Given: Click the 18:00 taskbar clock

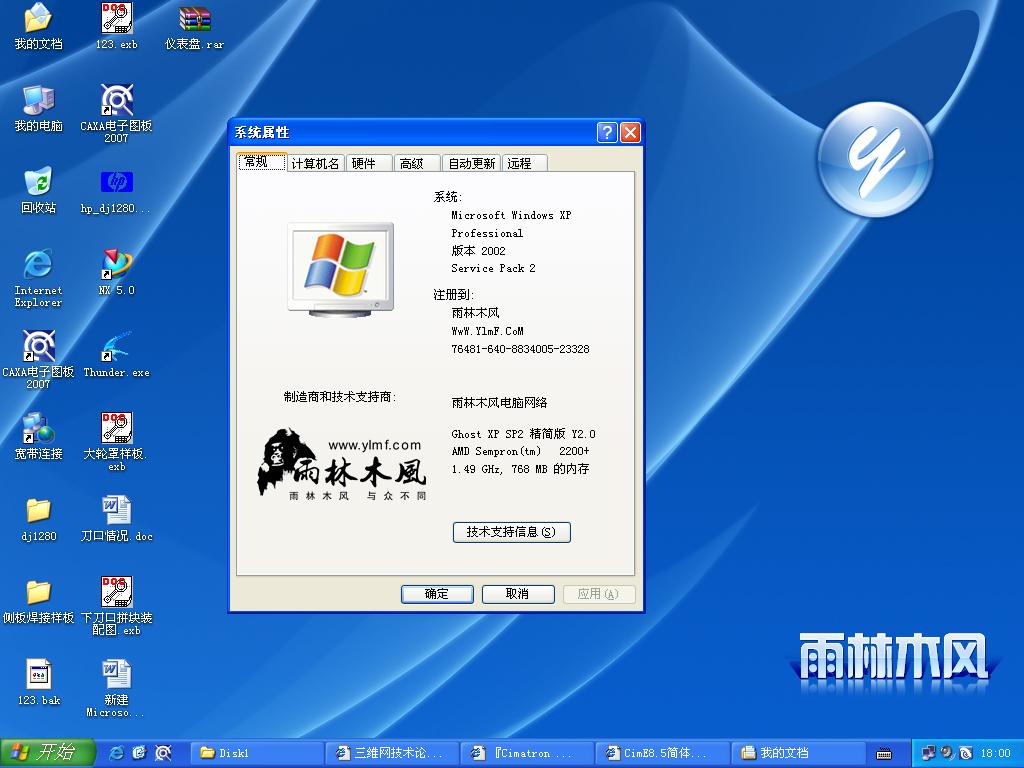Looking at the screenshot, I should pos(995,754).
